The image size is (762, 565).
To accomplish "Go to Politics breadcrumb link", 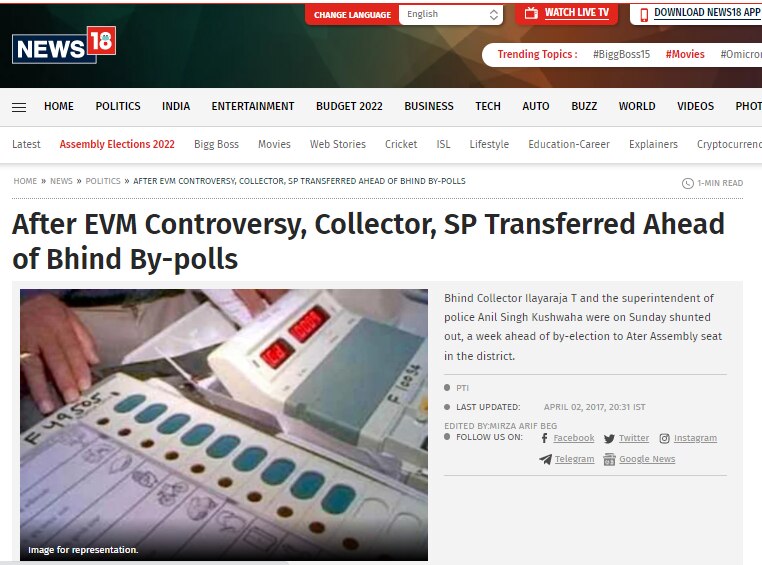I will click(103, 181).
